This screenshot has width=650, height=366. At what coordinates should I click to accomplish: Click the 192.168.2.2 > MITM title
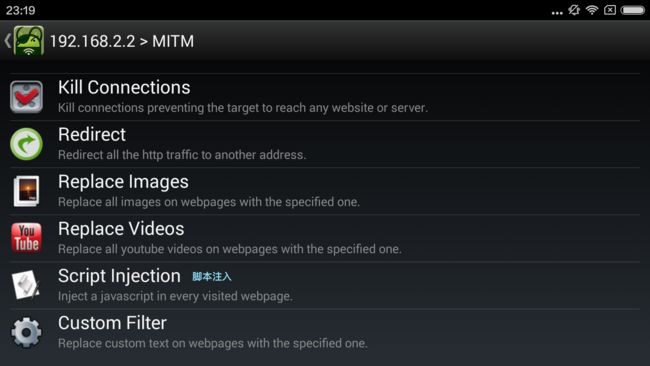[122, 41]
